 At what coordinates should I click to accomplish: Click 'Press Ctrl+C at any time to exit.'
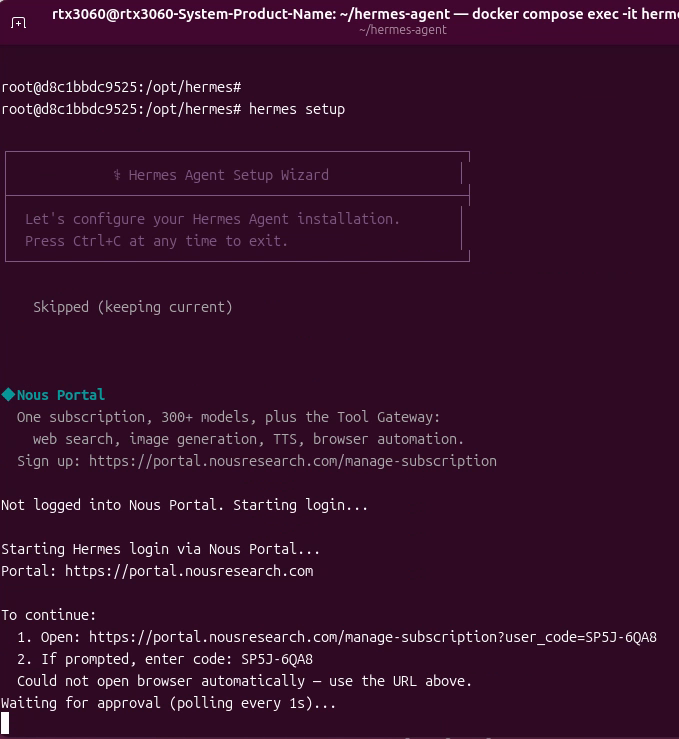coord(156,241)
